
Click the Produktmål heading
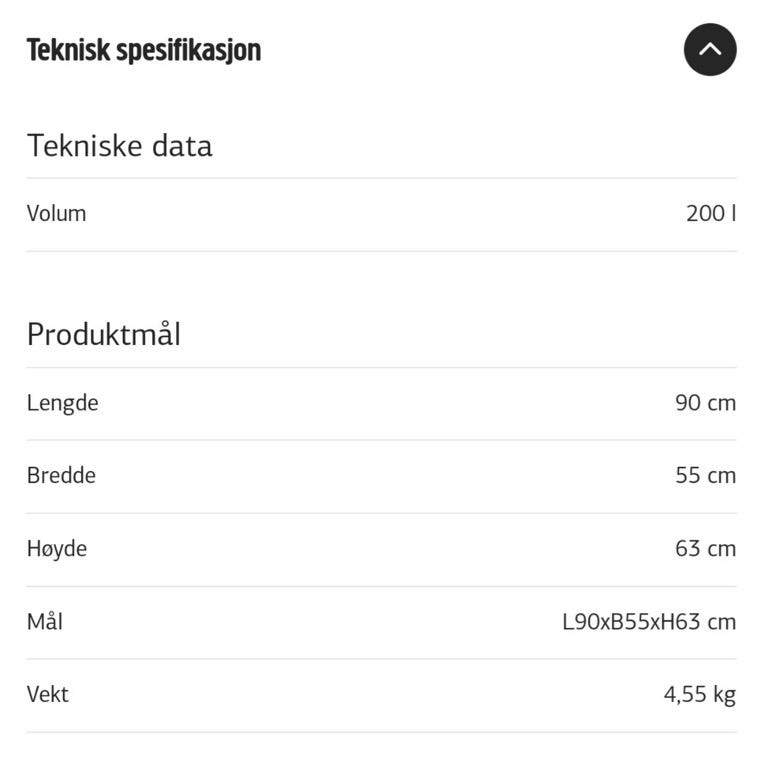tap(104, 335)
